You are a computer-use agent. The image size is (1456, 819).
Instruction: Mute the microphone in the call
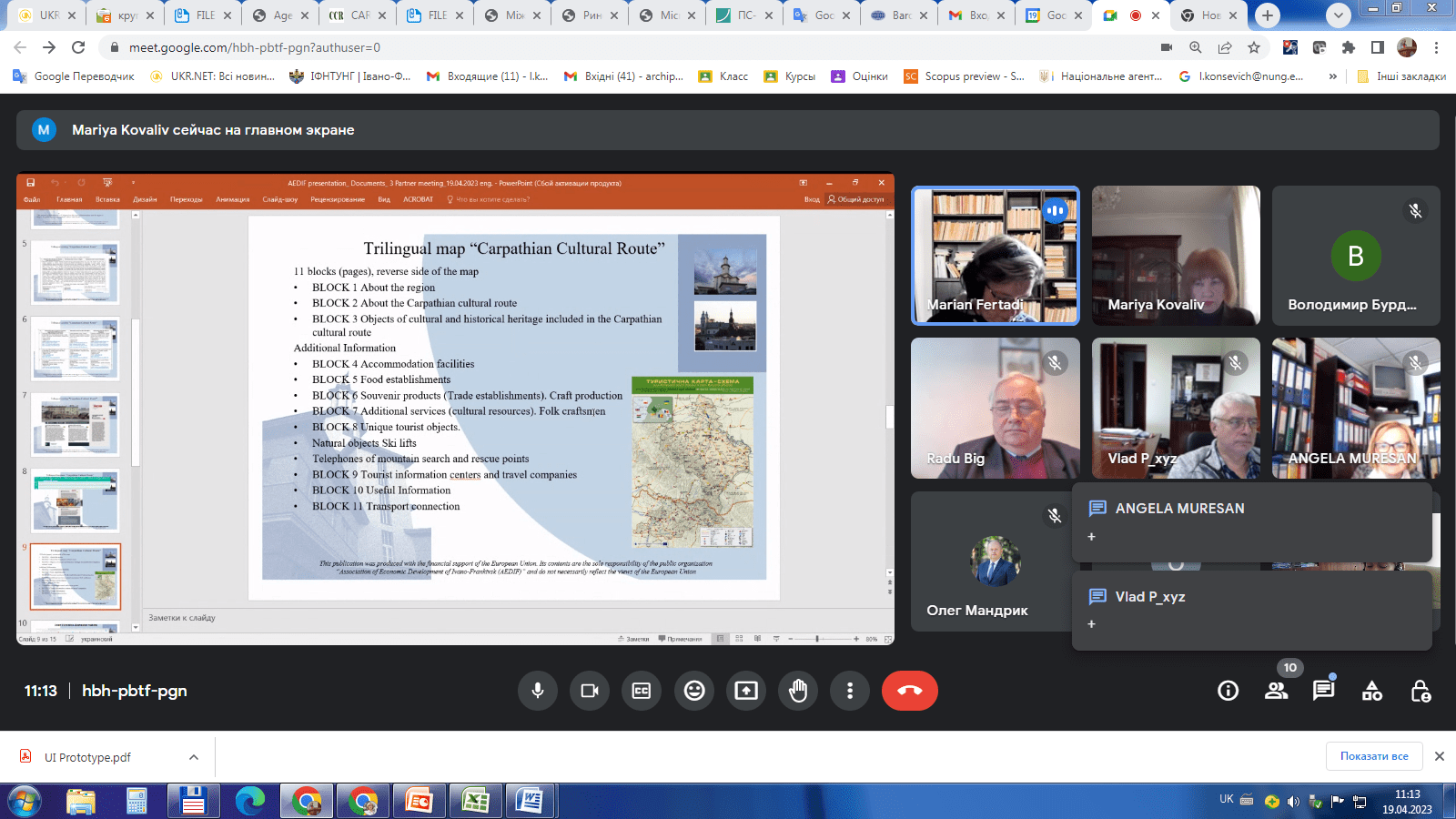(x=538, y=691)
